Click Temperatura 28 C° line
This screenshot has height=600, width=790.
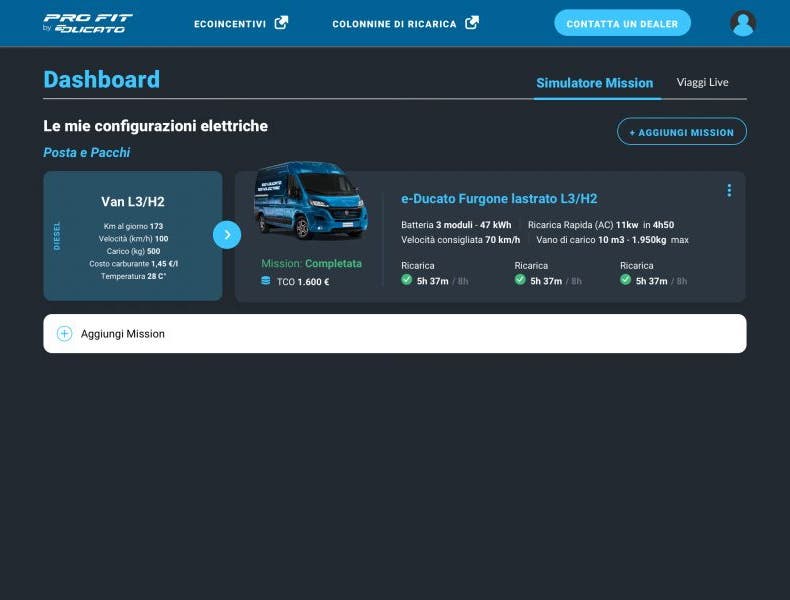point(133,276)
